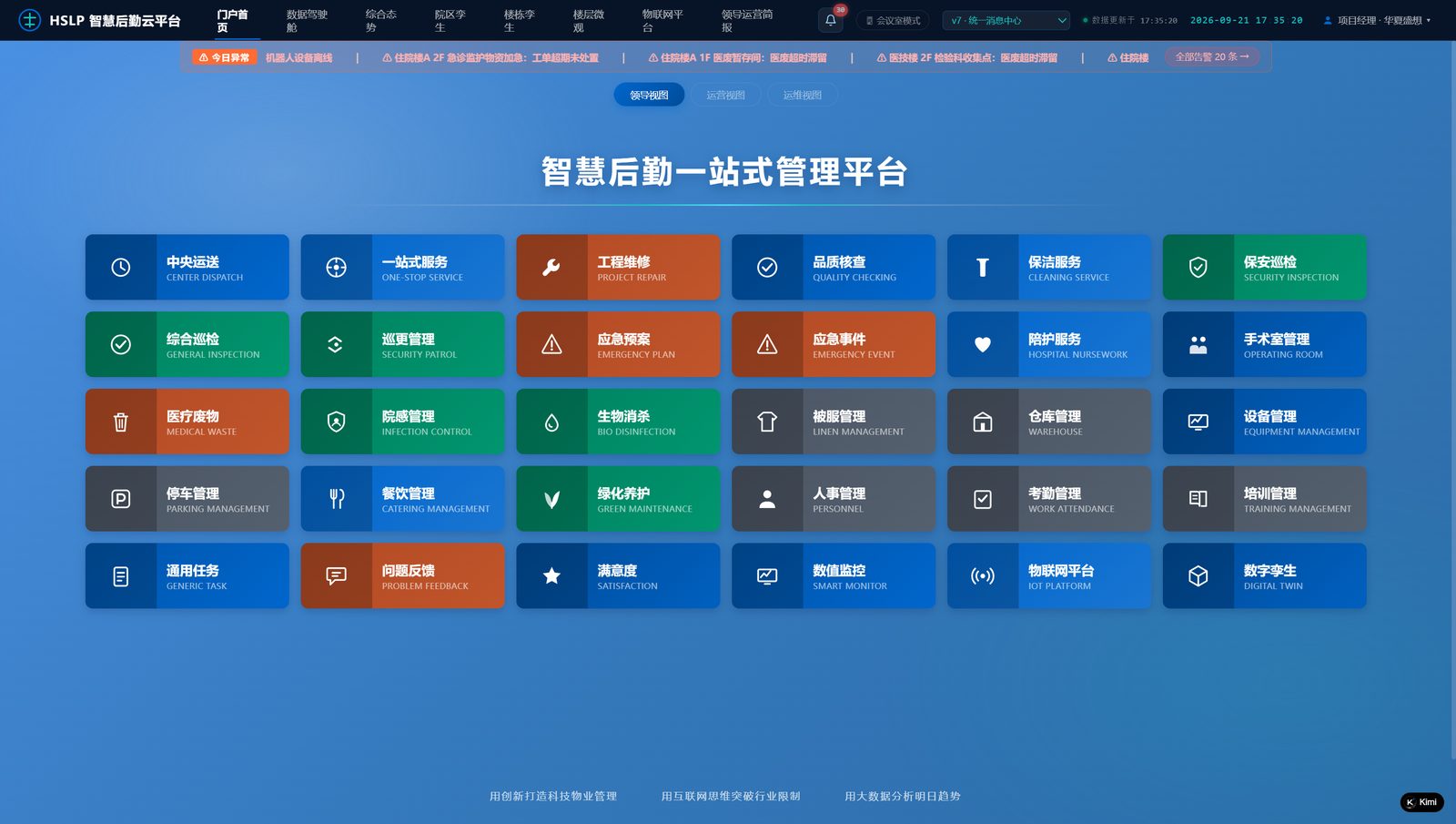Open the notification bell with 30 badge
The height and width of the screenshot is (824, 1456).
(831, 19)
